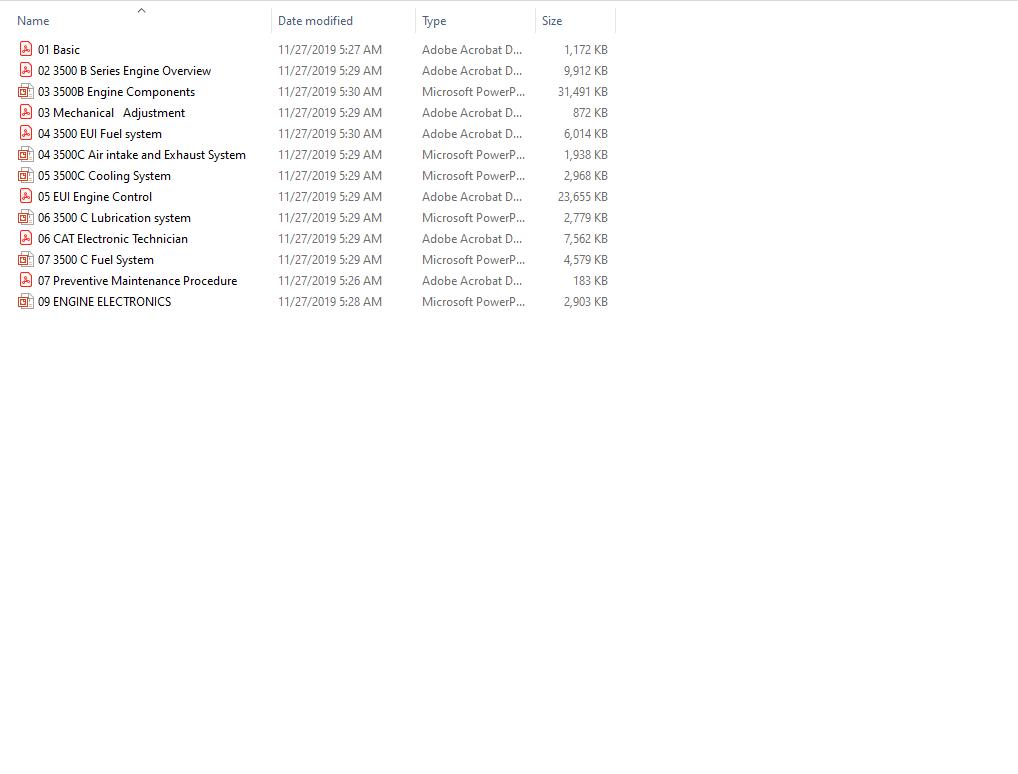Select file 06 3500 C Lubrication system

[x=114, y=218]
